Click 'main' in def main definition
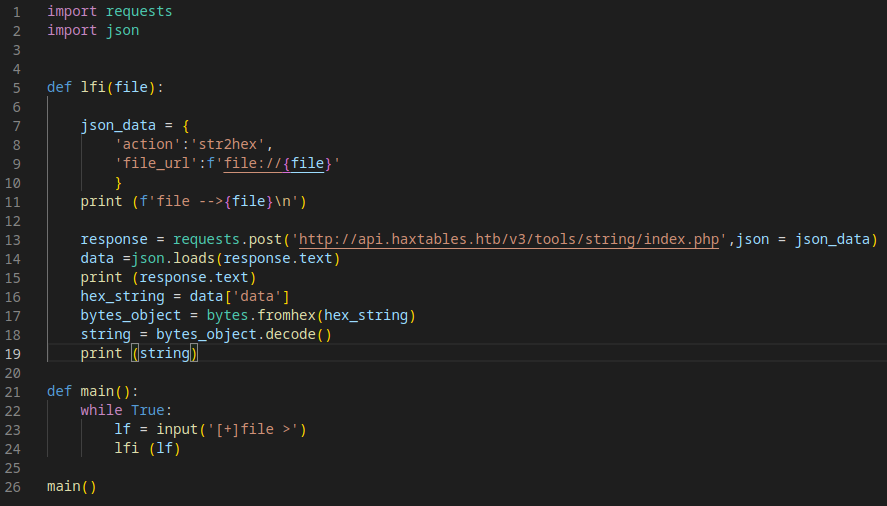887x506 pixels. [x=97, y=392]
